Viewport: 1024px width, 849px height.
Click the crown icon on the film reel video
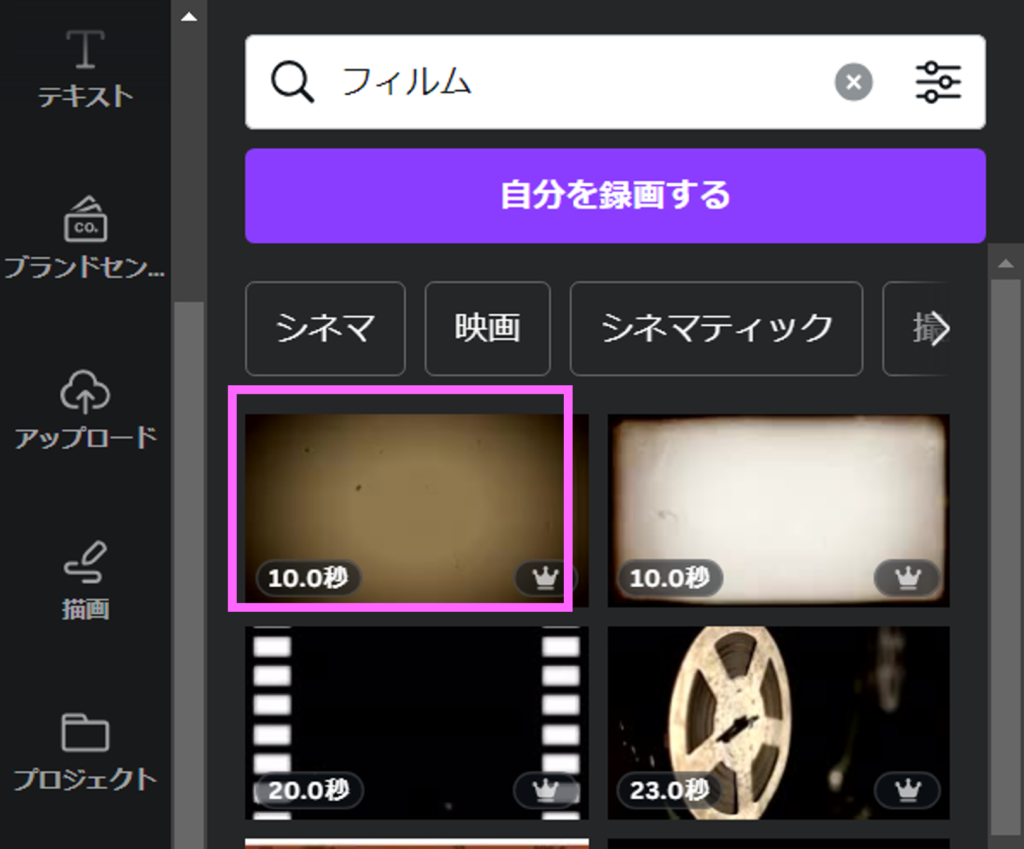907,790
